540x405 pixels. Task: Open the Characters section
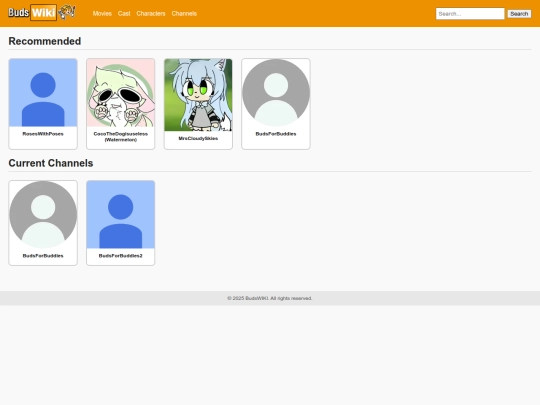(151, 14)
